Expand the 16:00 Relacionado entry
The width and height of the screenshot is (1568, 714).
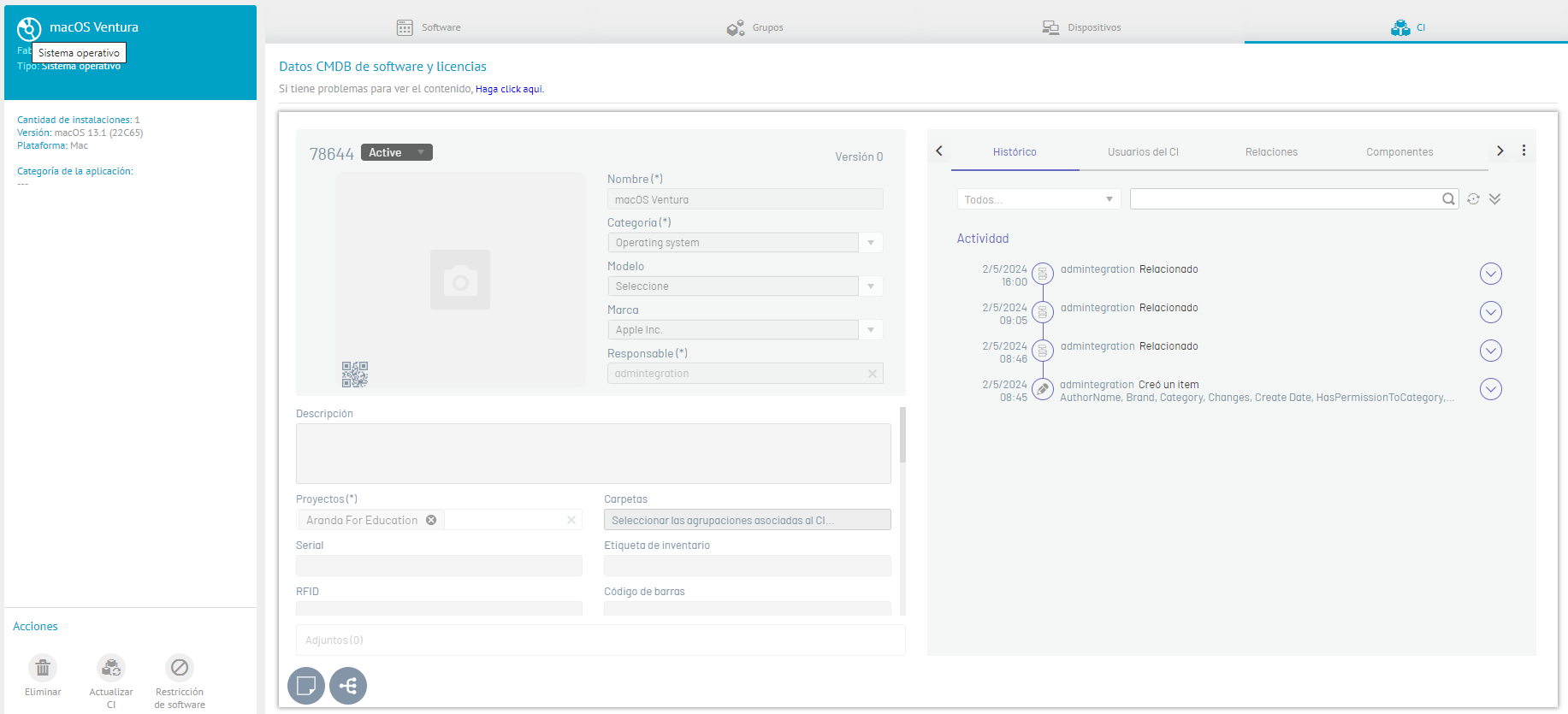[x=1491, y=274]
